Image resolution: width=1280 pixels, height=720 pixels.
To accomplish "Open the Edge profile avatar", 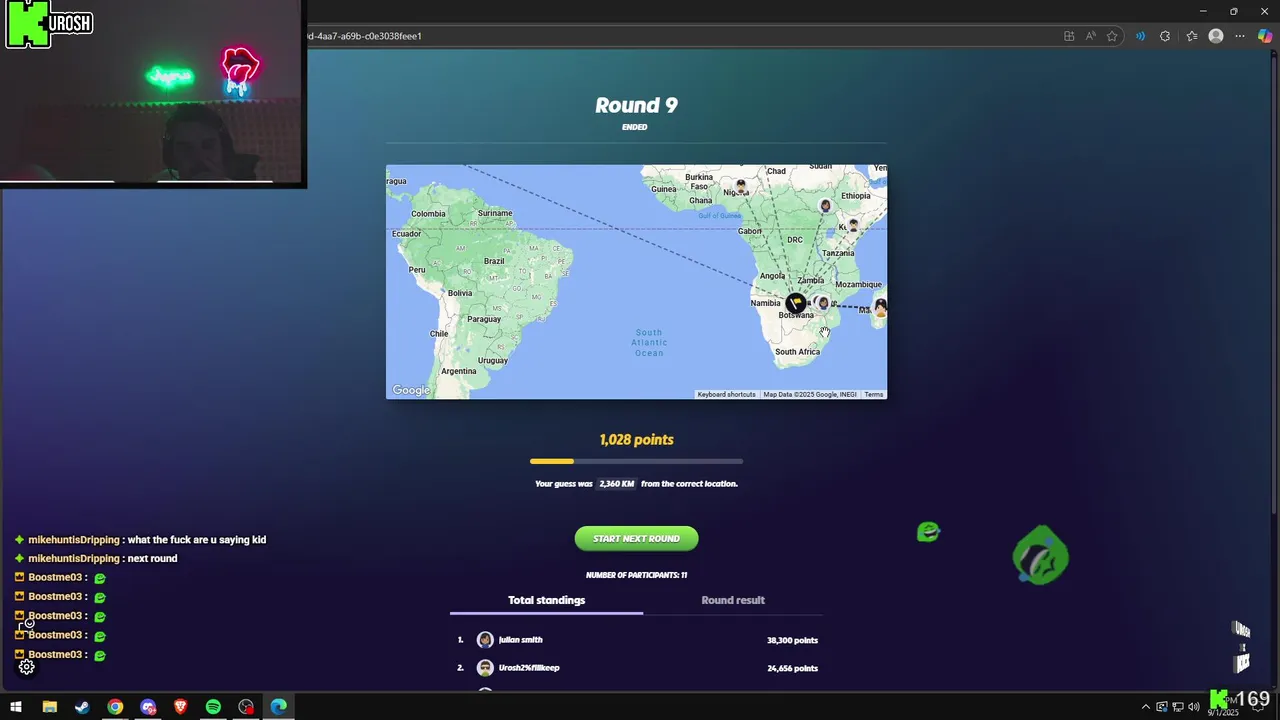I will click(x=1216, y=36).
